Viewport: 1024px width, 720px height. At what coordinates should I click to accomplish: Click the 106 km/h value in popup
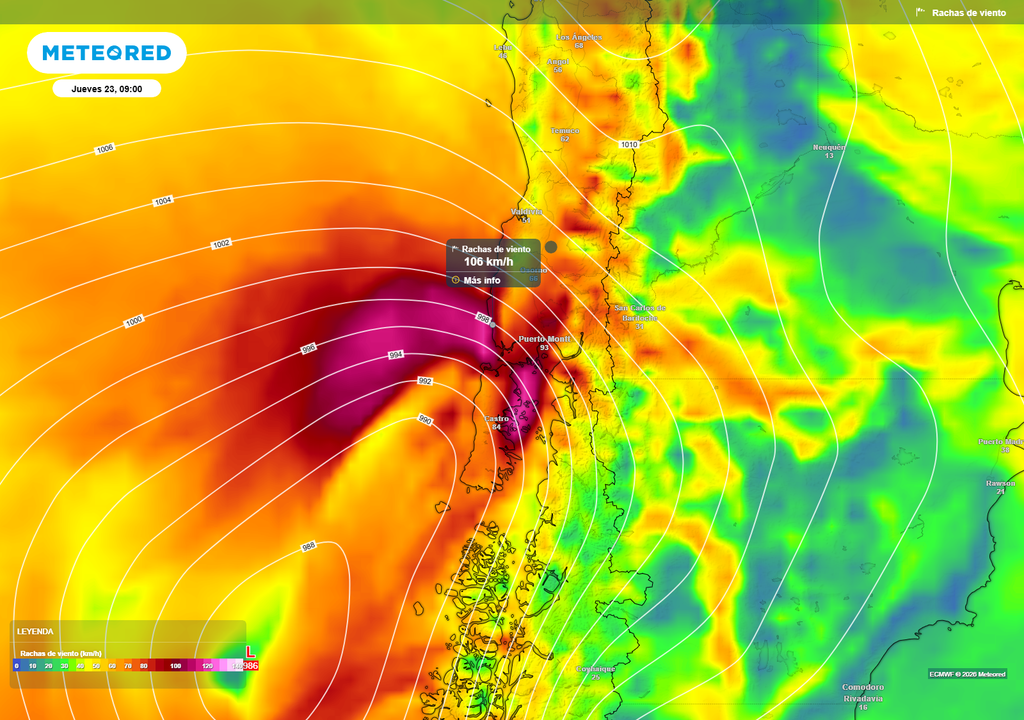pos(488,262)
